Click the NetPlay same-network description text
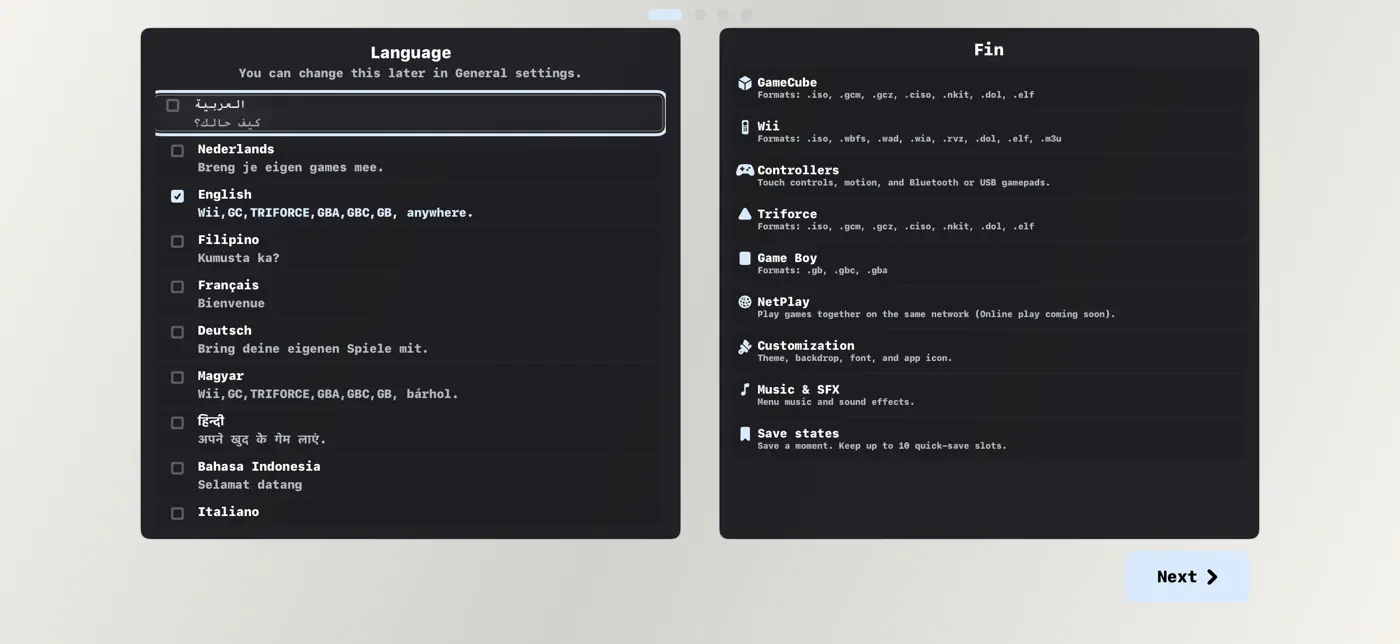This screenshot has height=644, width=1400. pyautogui.click(x=936, y=314)
